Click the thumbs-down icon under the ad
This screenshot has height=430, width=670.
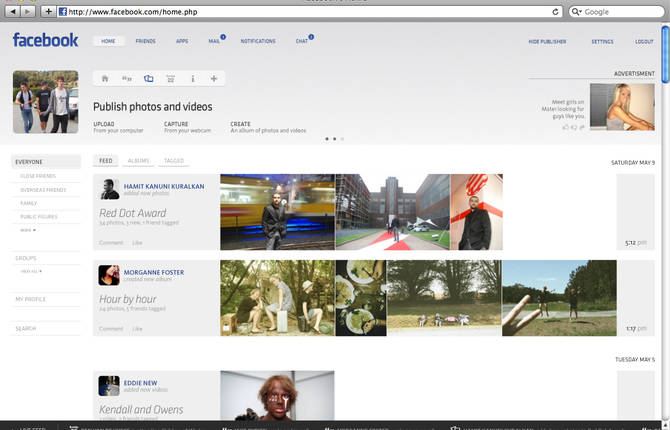[574, 127]
